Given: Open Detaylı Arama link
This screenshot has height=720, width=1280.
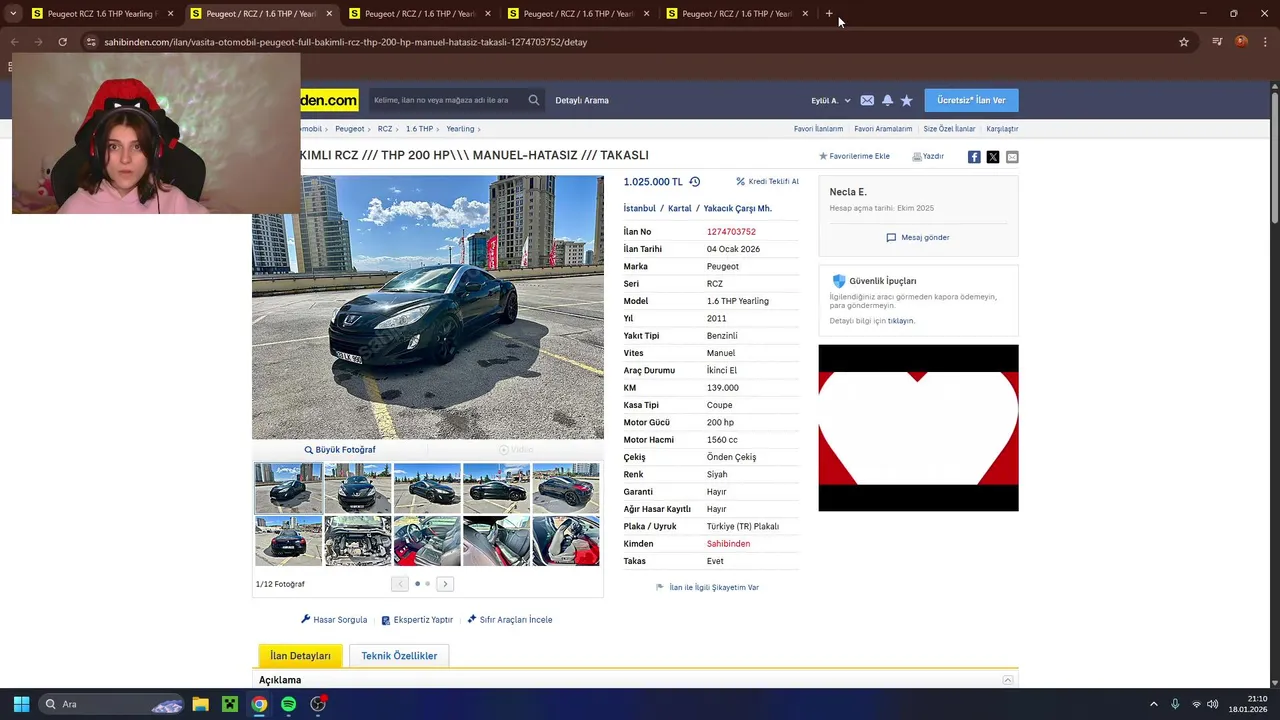Looking at the screenshot, I should coord(582,100).
